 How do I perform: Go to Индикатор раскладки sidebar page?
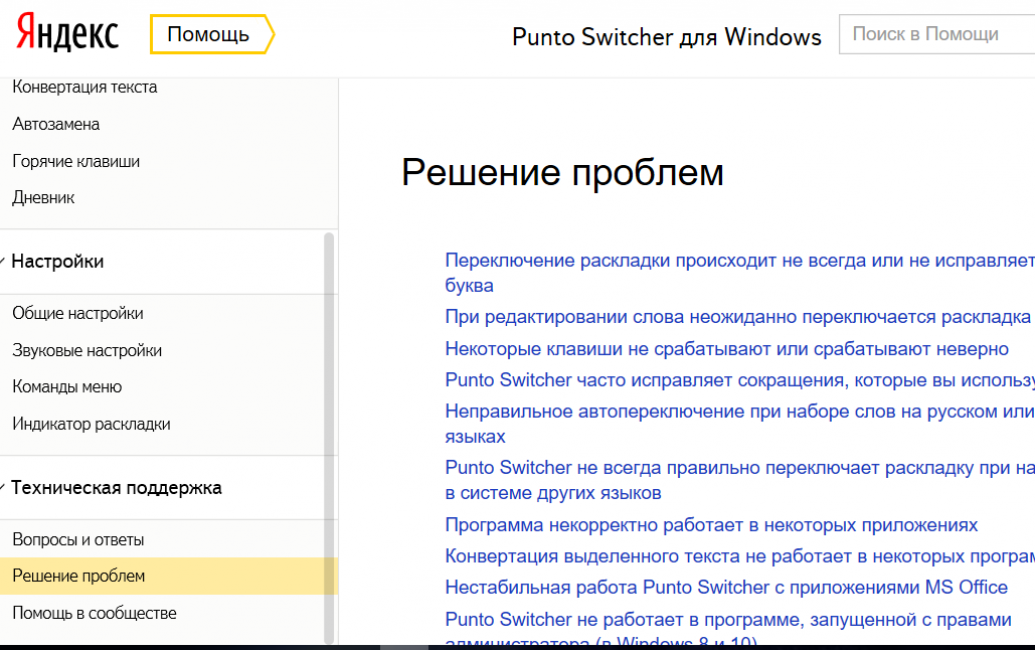tap(92, 424)
